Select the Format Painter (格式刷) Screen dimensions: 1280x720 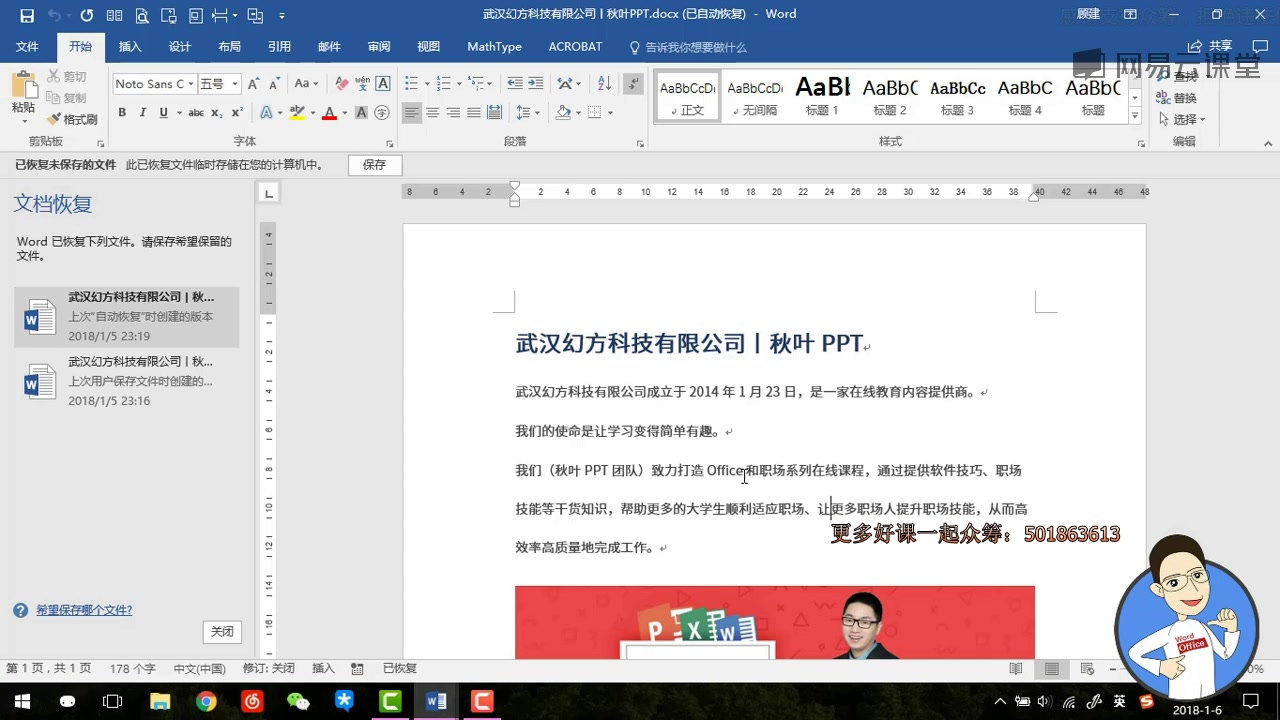[72, 119]
